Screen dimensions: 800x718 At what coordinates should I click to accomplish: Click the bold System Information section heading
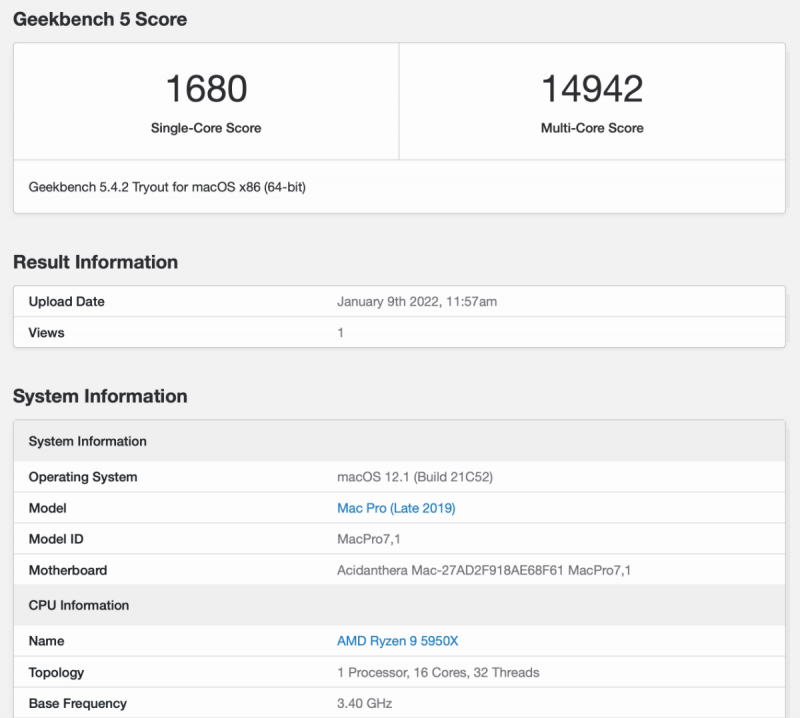[100, 396]
